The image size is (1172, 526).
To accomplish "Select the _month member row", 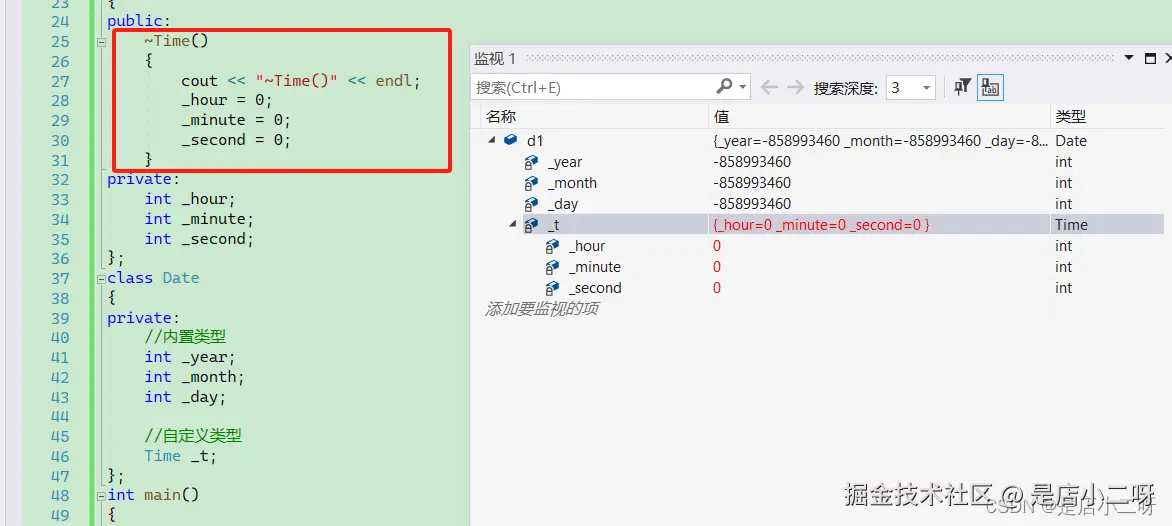I will coord(572,183).
